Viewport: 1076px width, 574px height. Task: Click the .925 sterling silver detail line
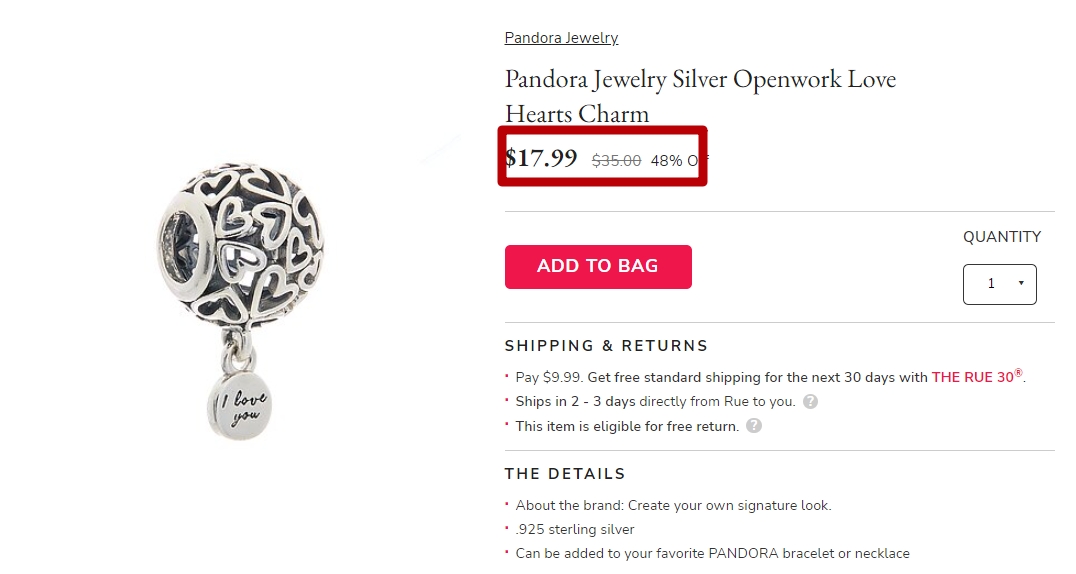click(x=575, y=529)
